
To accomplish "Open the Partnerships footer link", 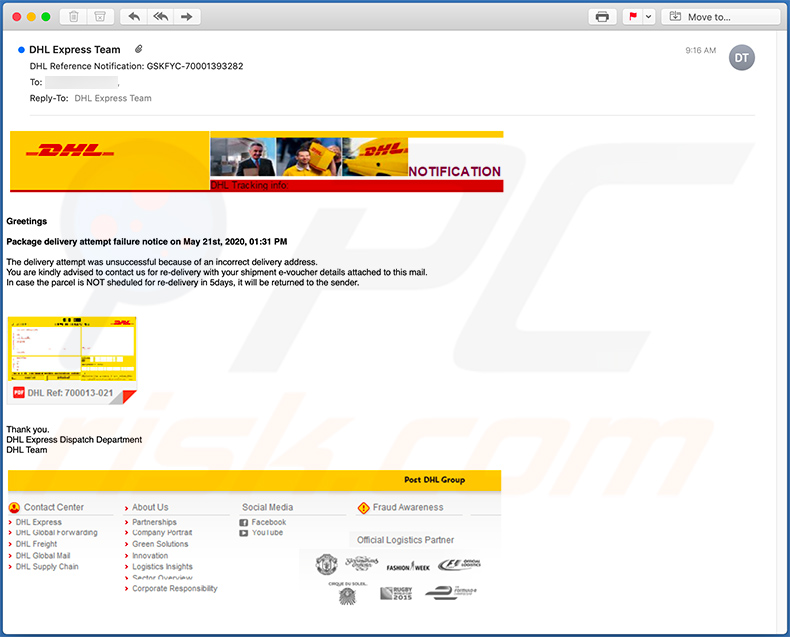I will pos(154,522).
